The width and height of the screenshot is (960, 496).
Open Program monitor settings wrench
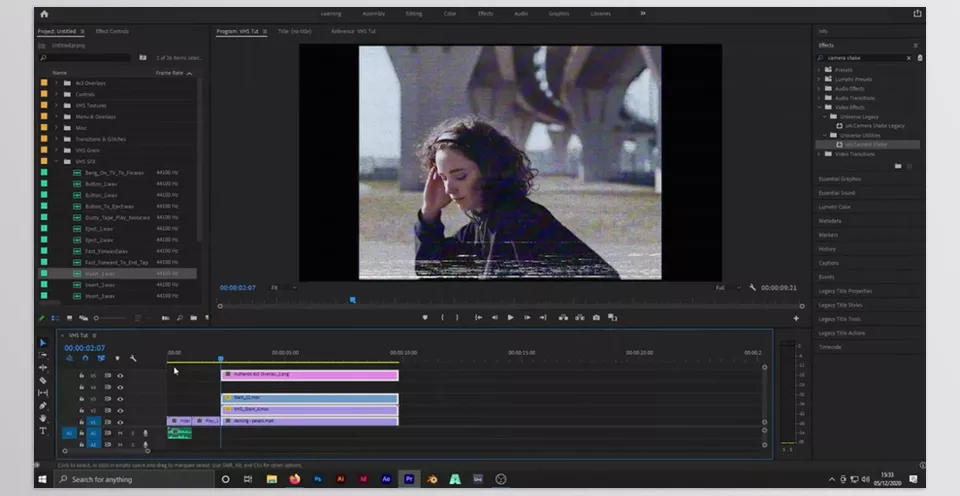click(752, 287)
